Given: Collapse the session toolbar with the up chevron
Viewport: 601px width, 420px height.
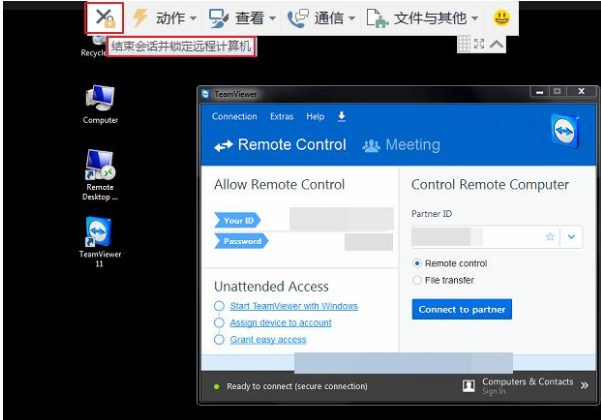Looking at the screenshot, I should tap(496, 44).
